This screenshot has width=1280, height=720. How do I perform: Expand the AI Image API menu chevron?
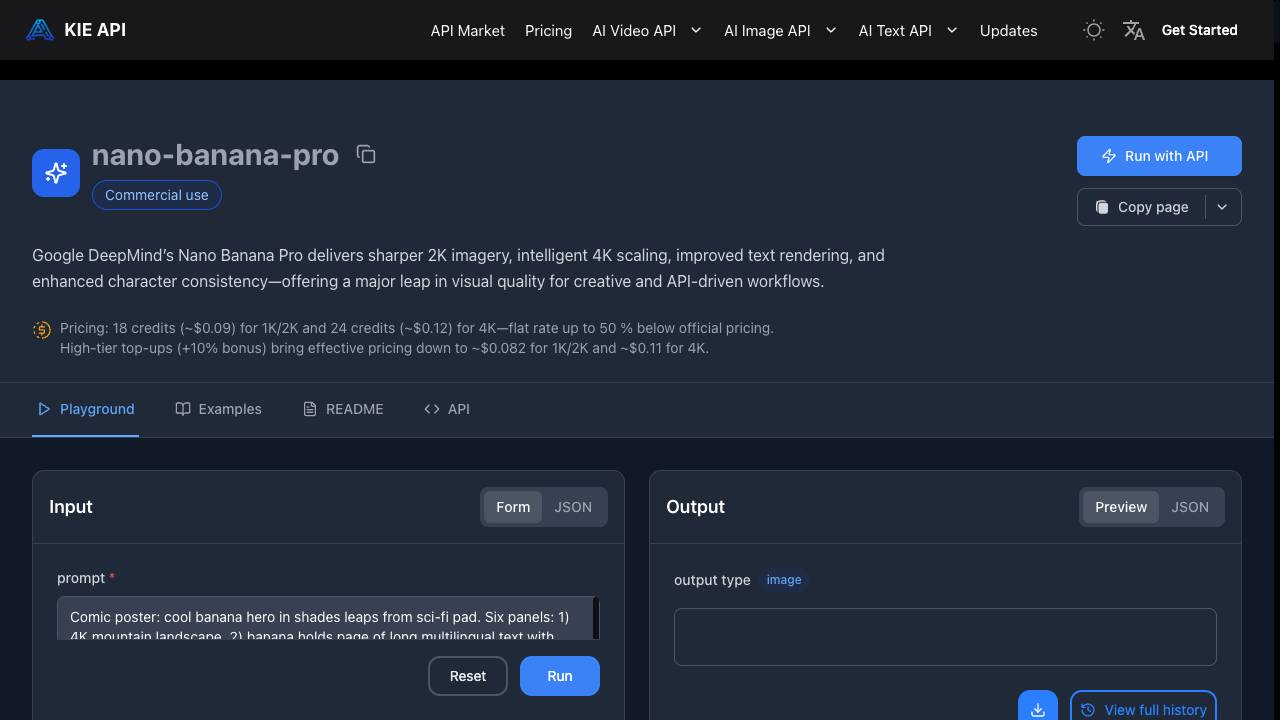click(830, 30)
